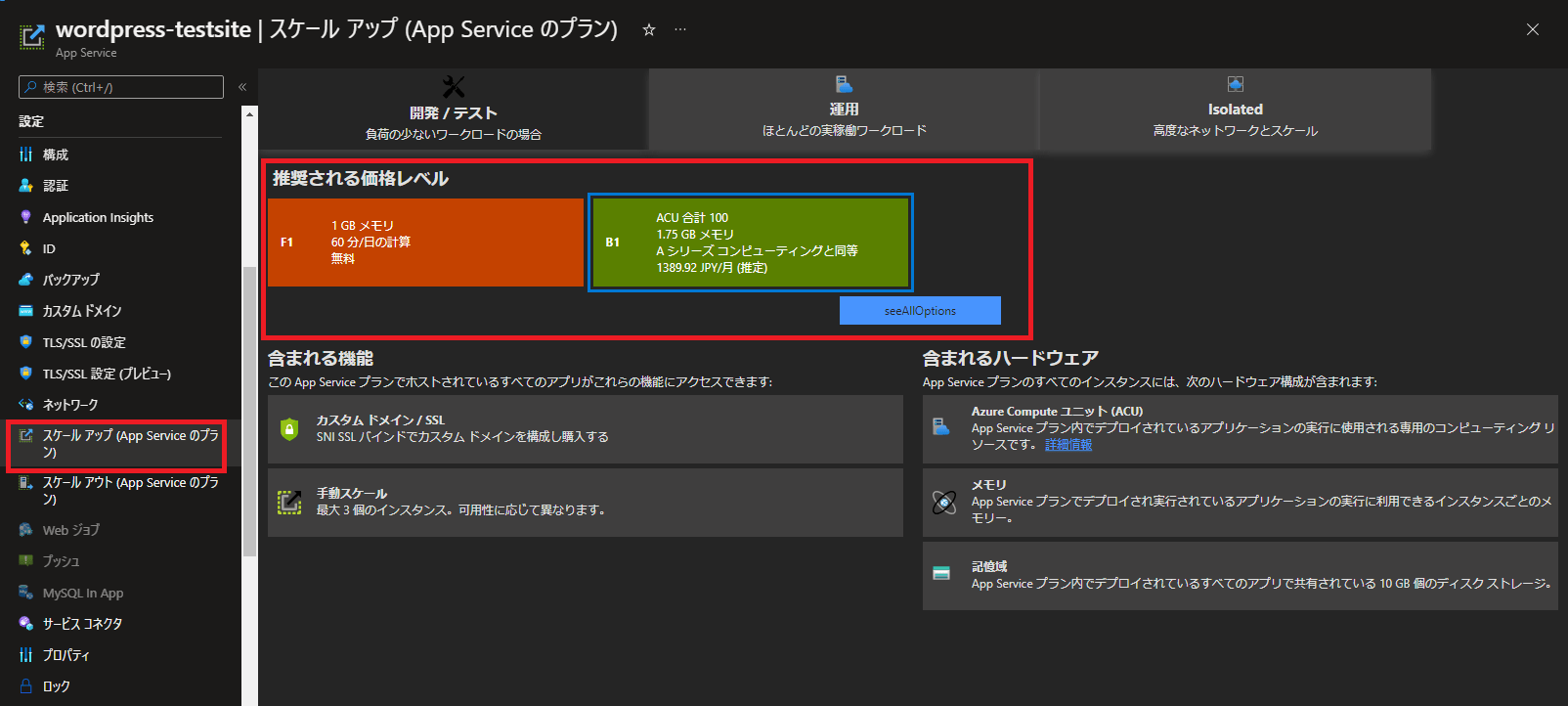Click the 1389.92 JPY/月 (推定) price text
This screenshot has width=1568, height=706.
[712, 268]
